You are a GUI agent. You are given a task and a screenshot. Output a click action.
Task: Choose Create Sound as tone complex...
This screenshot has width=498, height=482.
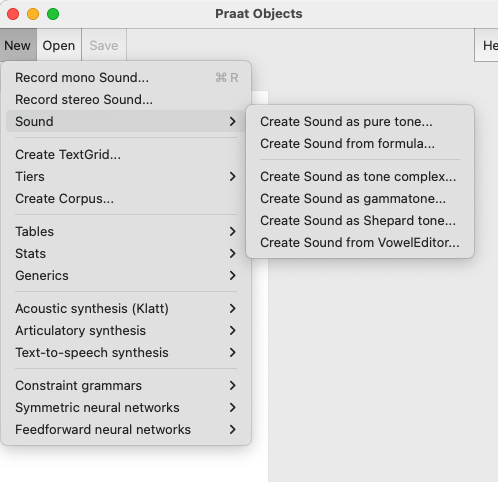(360, 177)
